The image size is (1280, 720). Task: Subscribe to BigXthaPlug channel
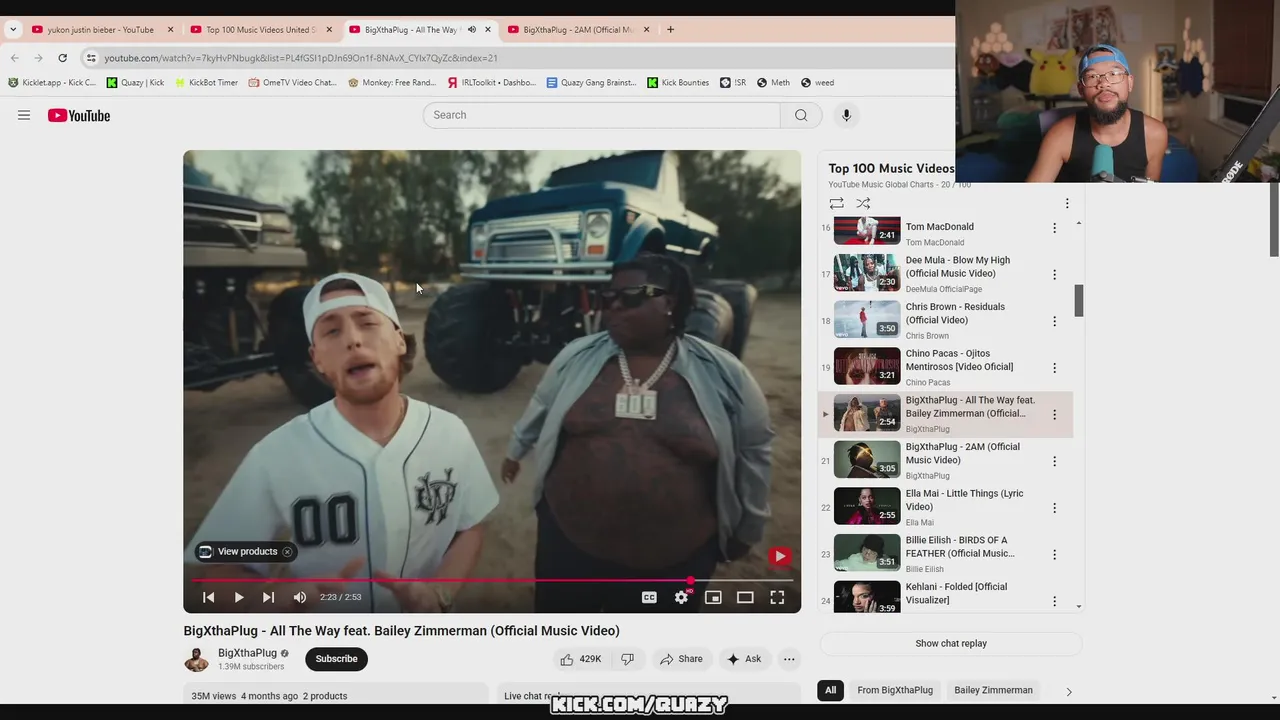point(336,659)
